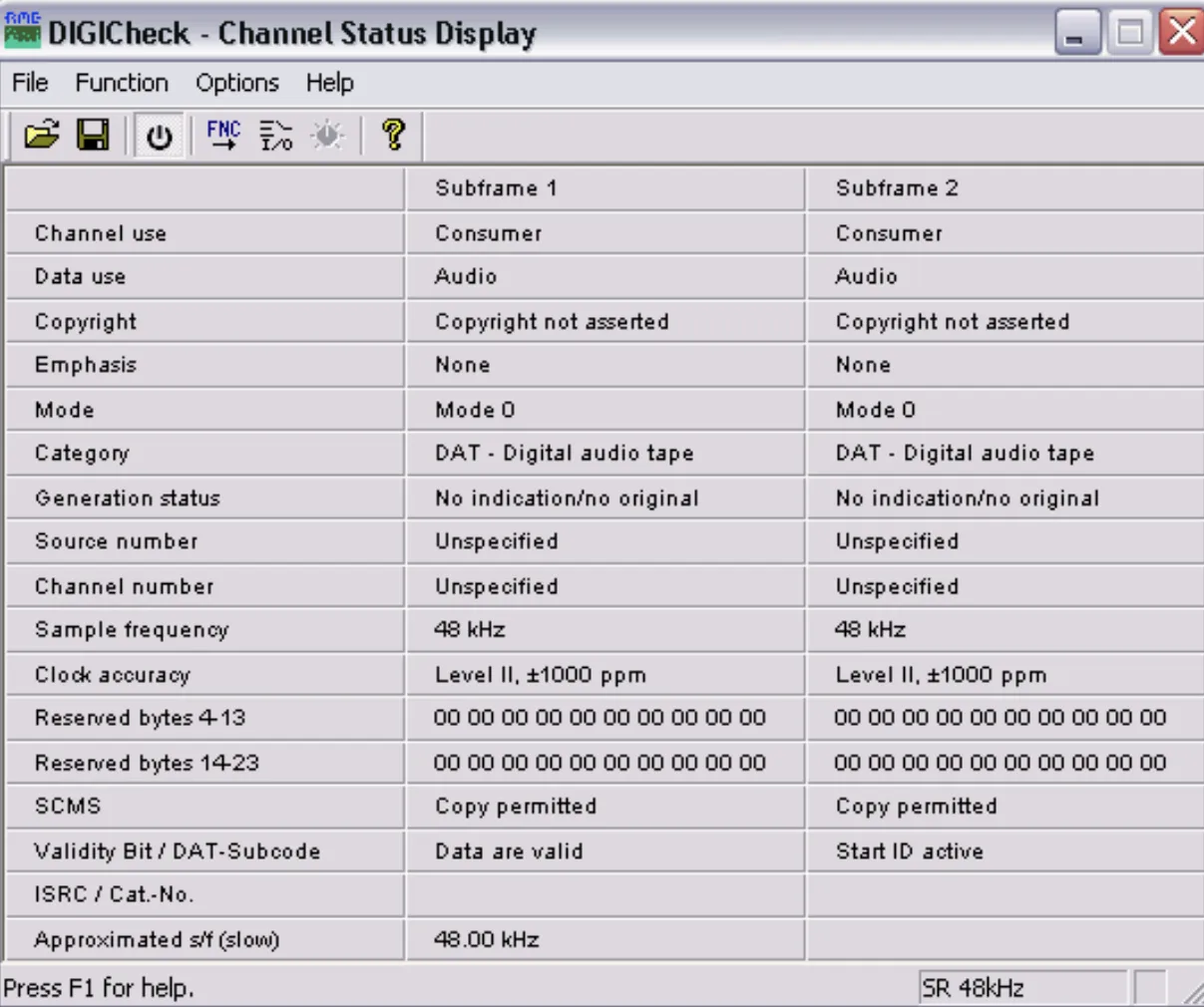
Task: Minimize the DIGICheck window
Action: (1078, 33)
